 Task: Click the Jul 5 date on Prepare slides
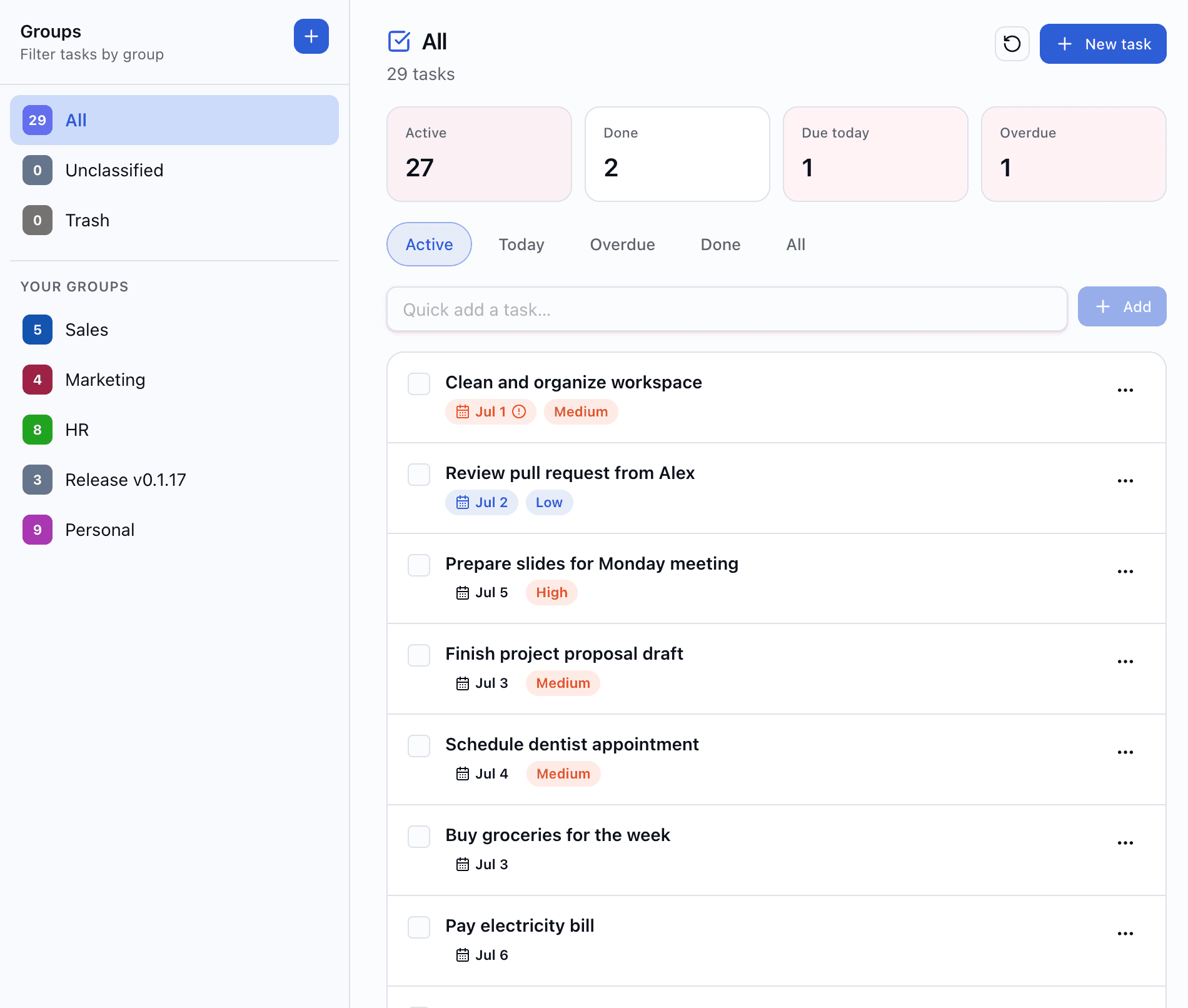pyautogui.click(x=481, y=592)
